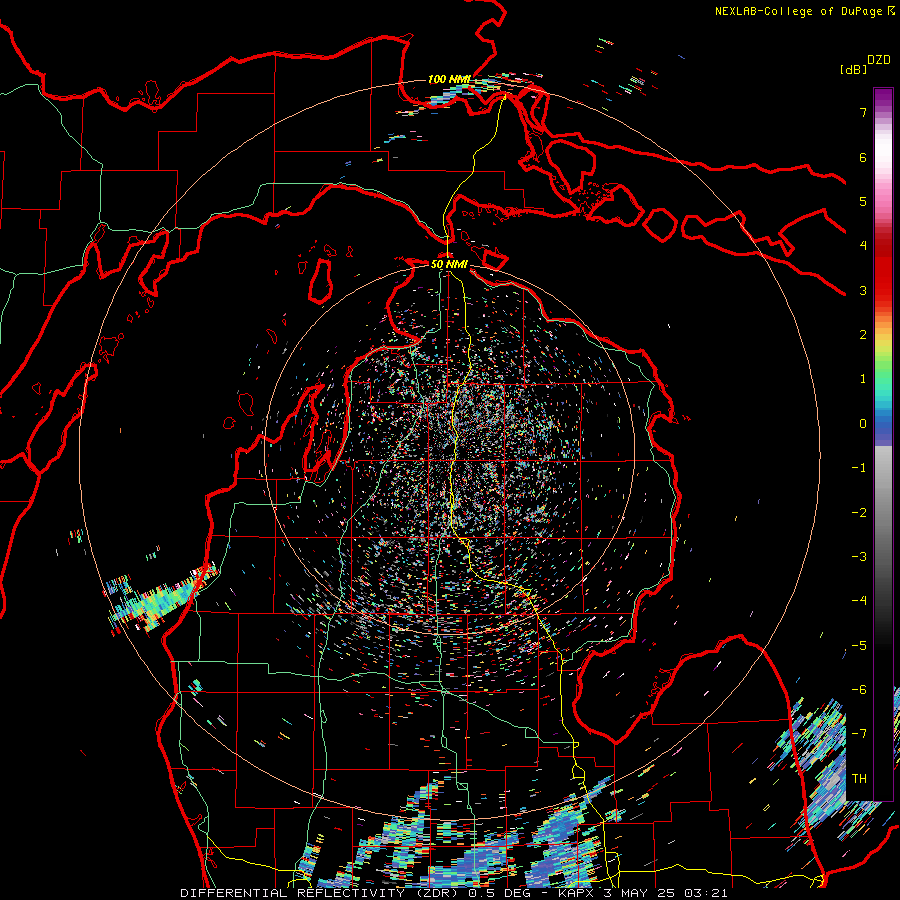
Task: Click the TH label on the color bar
Action: coord(859,778)
